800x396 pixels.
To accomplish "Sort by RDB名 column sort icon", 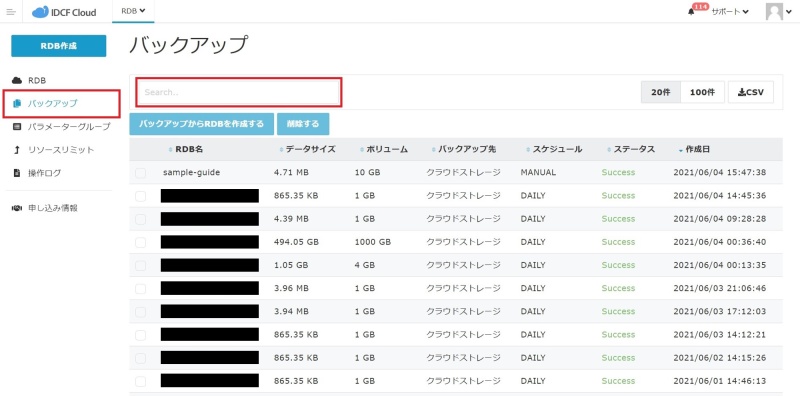I will click(x=170, y=150).
